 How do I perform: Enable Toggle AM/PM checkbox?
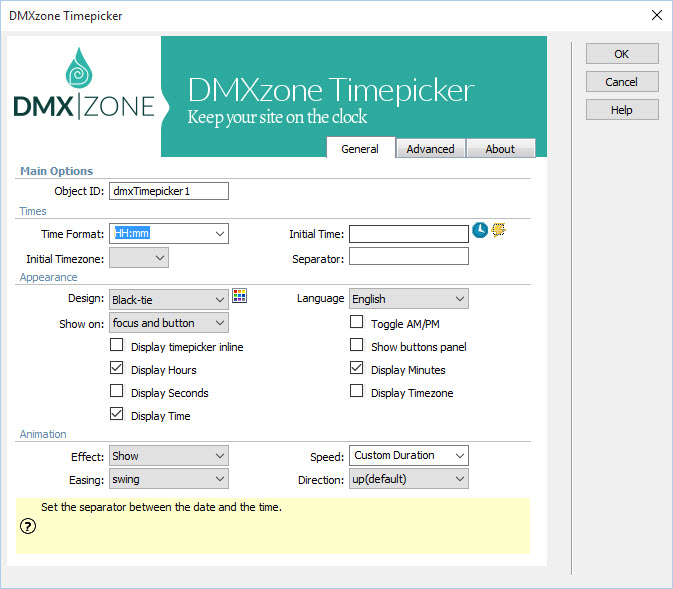[x=357, y=322]
